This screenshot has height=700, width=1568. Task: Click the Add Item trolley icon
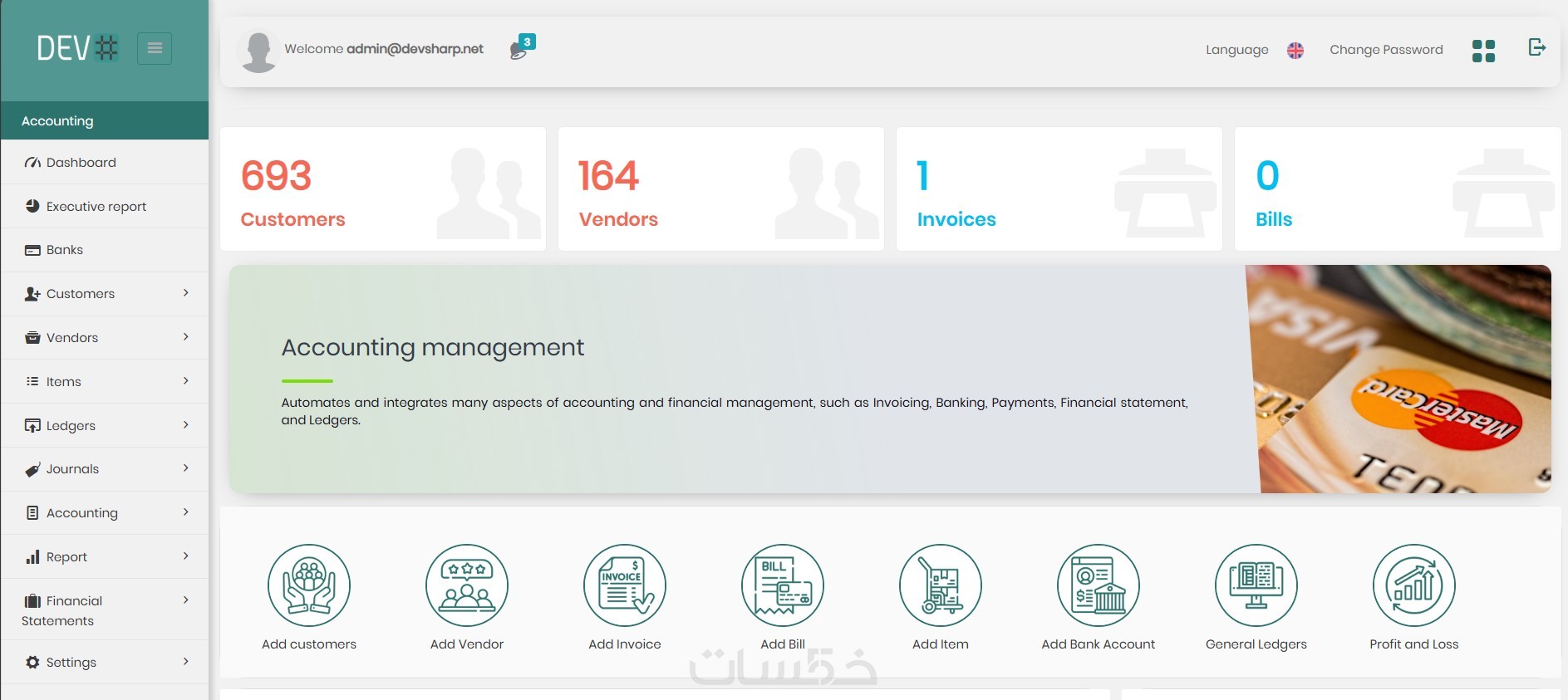[x=941, y=585]
